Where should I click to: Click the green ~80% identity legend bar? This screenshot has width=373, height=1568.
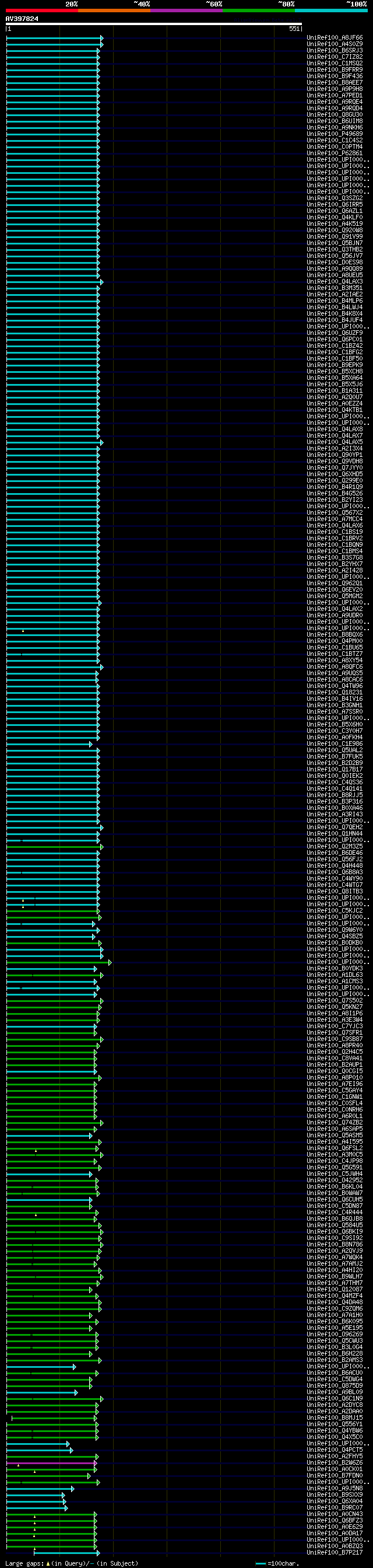(x=259, y=11)
